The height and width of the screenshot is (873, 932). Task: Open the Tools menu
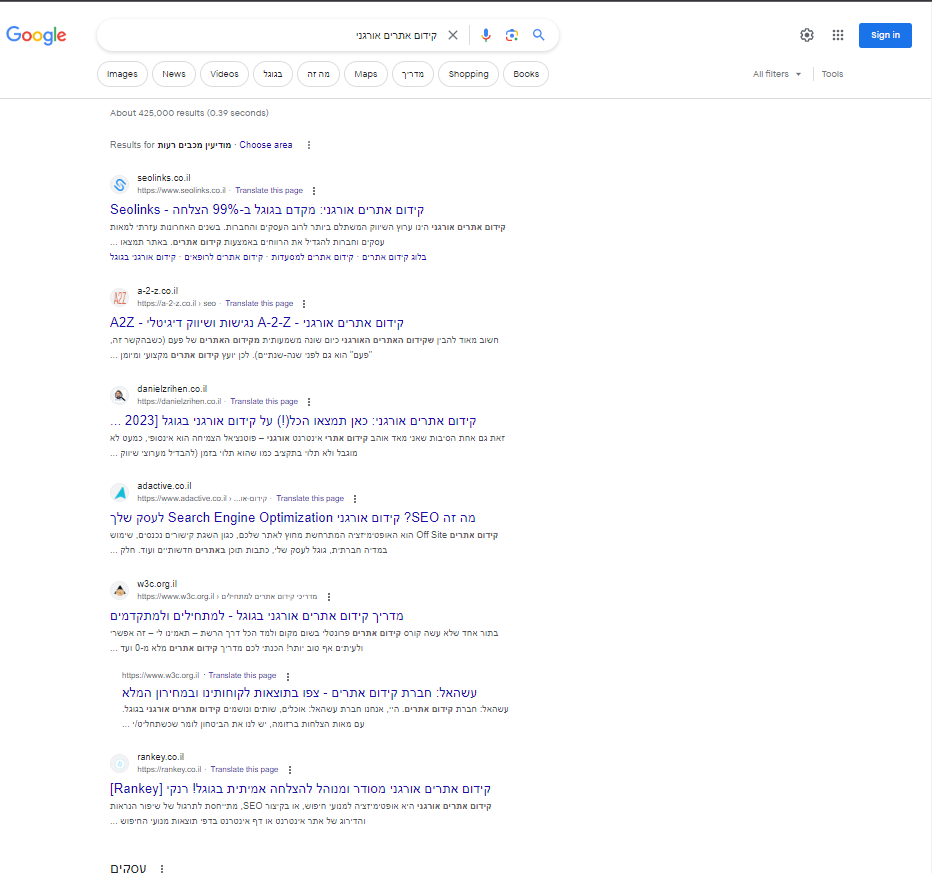pyautogui.click(x=832, y=74)
